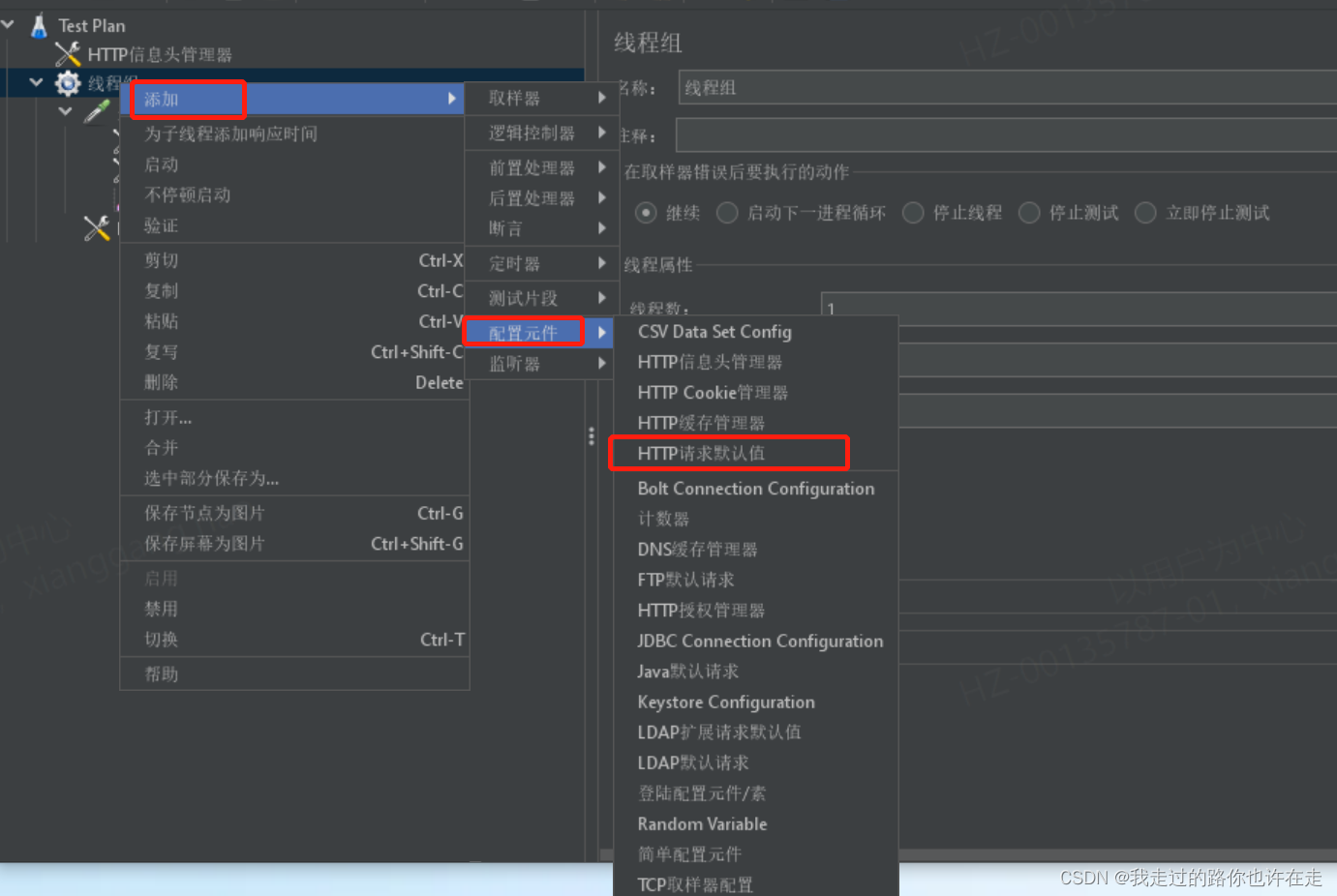Screen dimensions: 1337x896
Task: Select HTTP信息头管理器 in config submenu
Action: [756, 362]
